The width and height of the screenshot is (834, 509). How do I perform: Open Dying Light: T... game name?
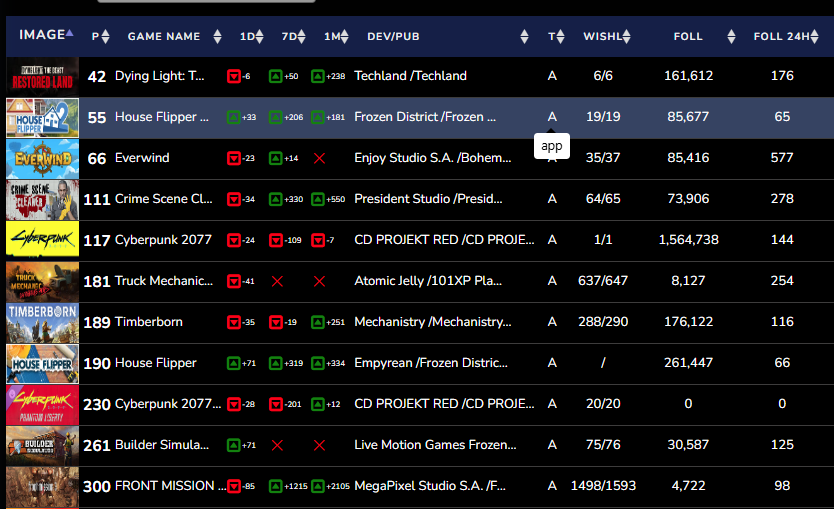(160, 76)
